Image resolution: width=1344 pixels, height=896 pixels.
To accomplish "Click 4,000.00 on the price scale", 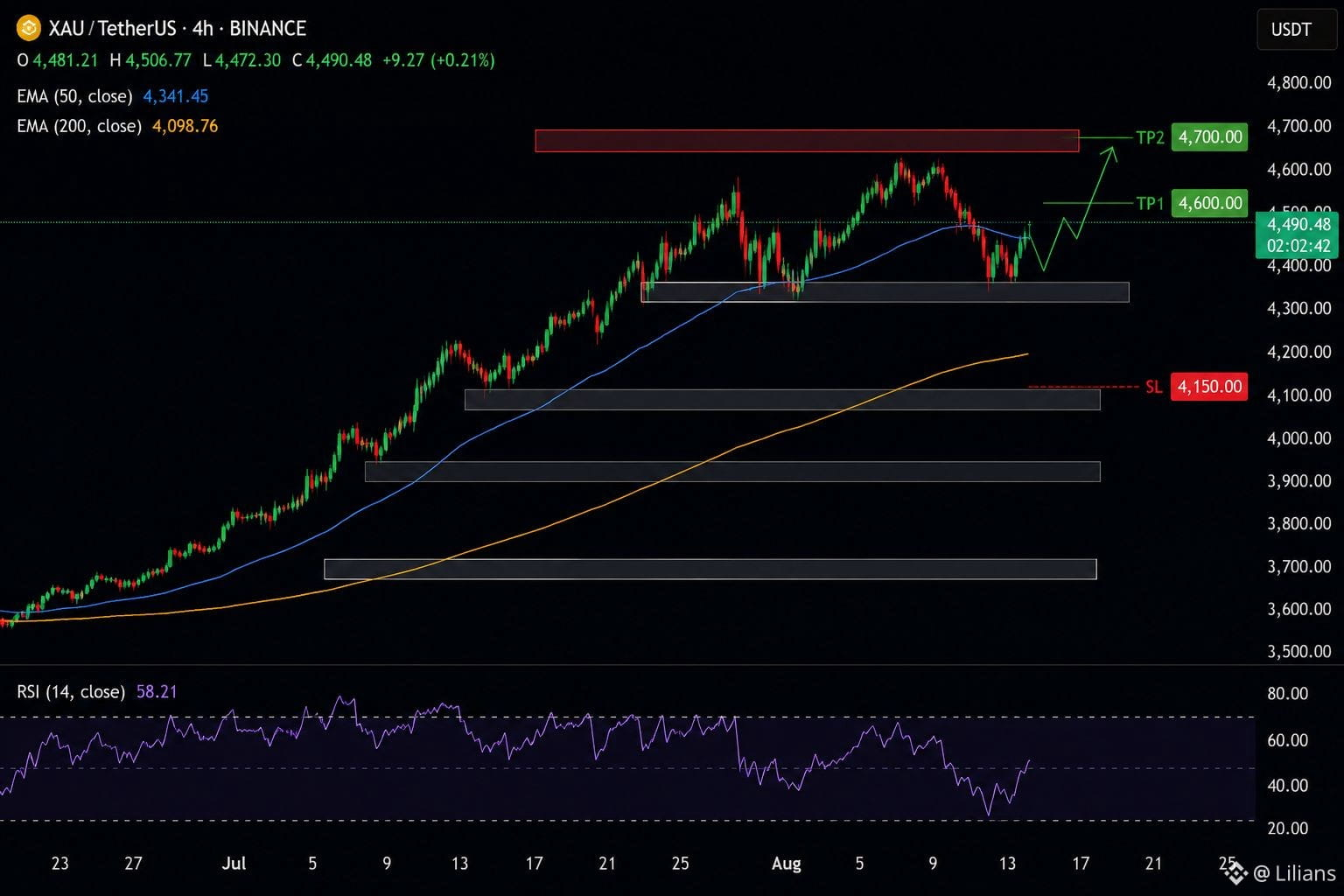I will click(x=1299, y=438).
